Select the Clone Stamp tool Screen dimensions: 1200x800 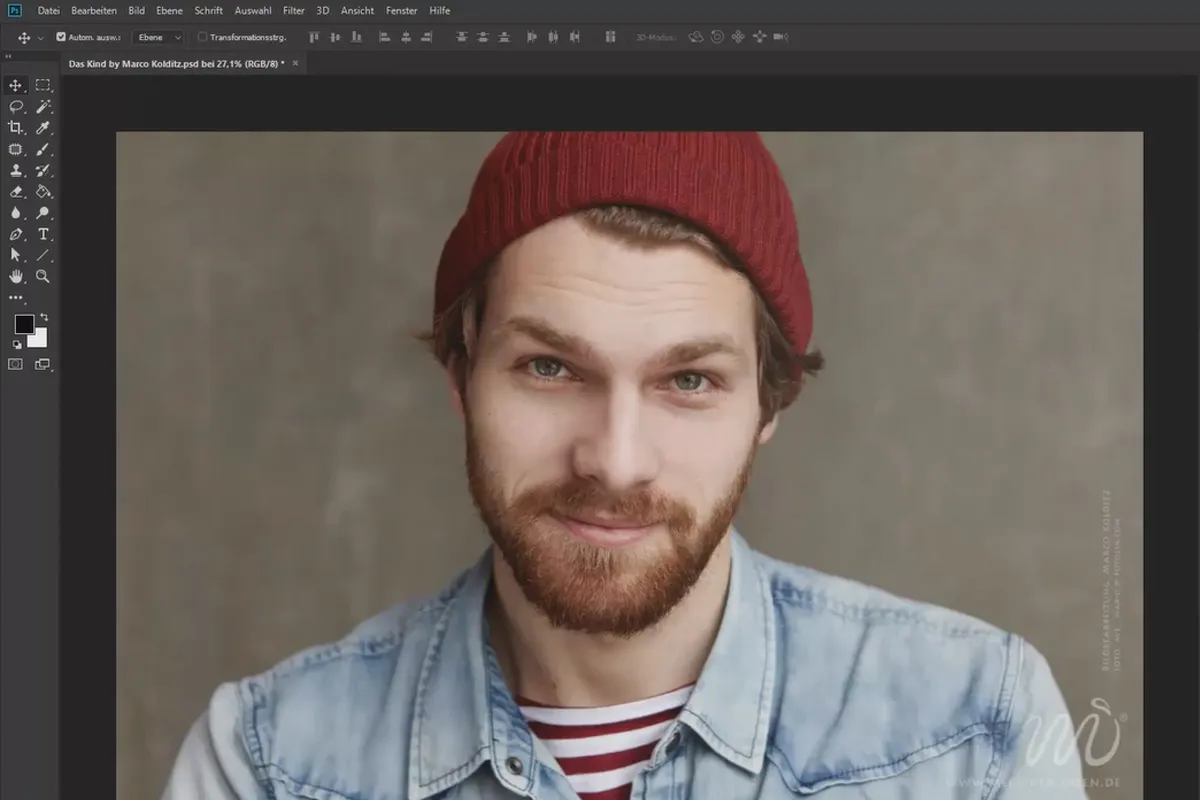click(x=16, y=170)
